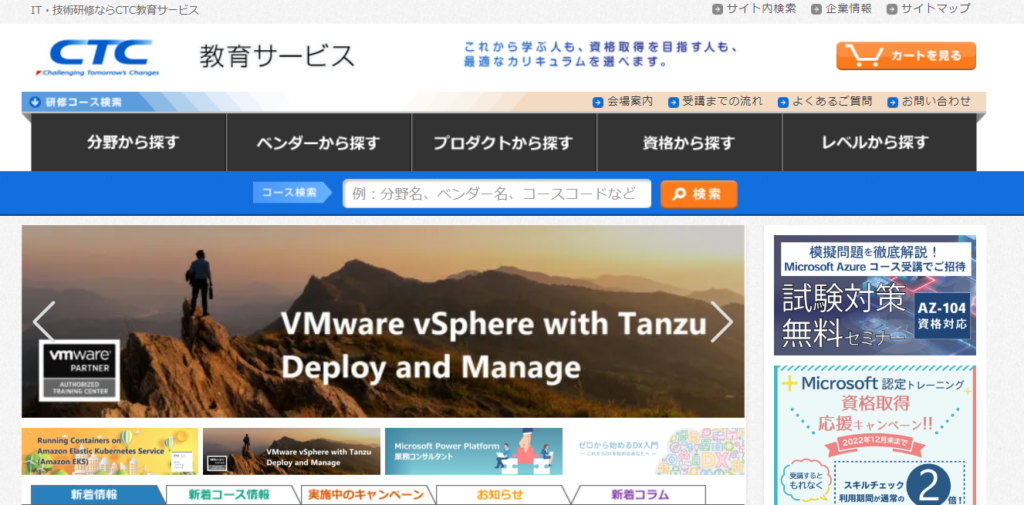
Task: Switch to お知らせ tab
Action: (500, 495)
